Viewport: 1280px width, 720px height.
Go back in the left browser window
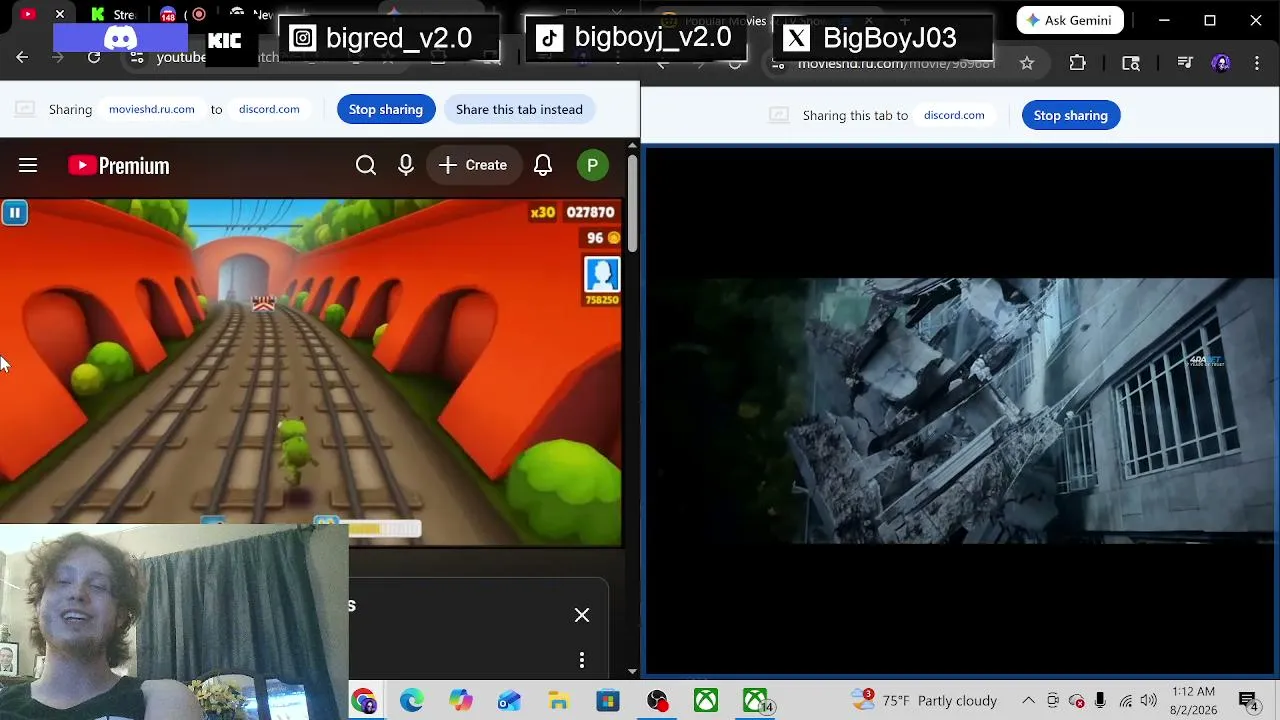point(22,58)
